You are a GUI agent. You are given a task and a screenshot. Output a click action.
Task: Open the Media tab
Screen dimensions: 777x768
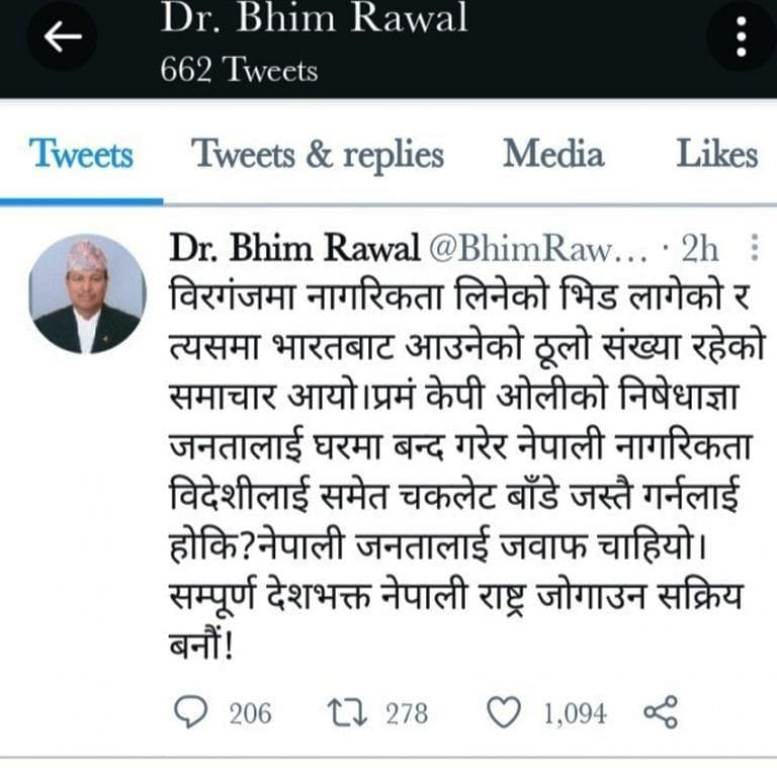coord(554,154)
